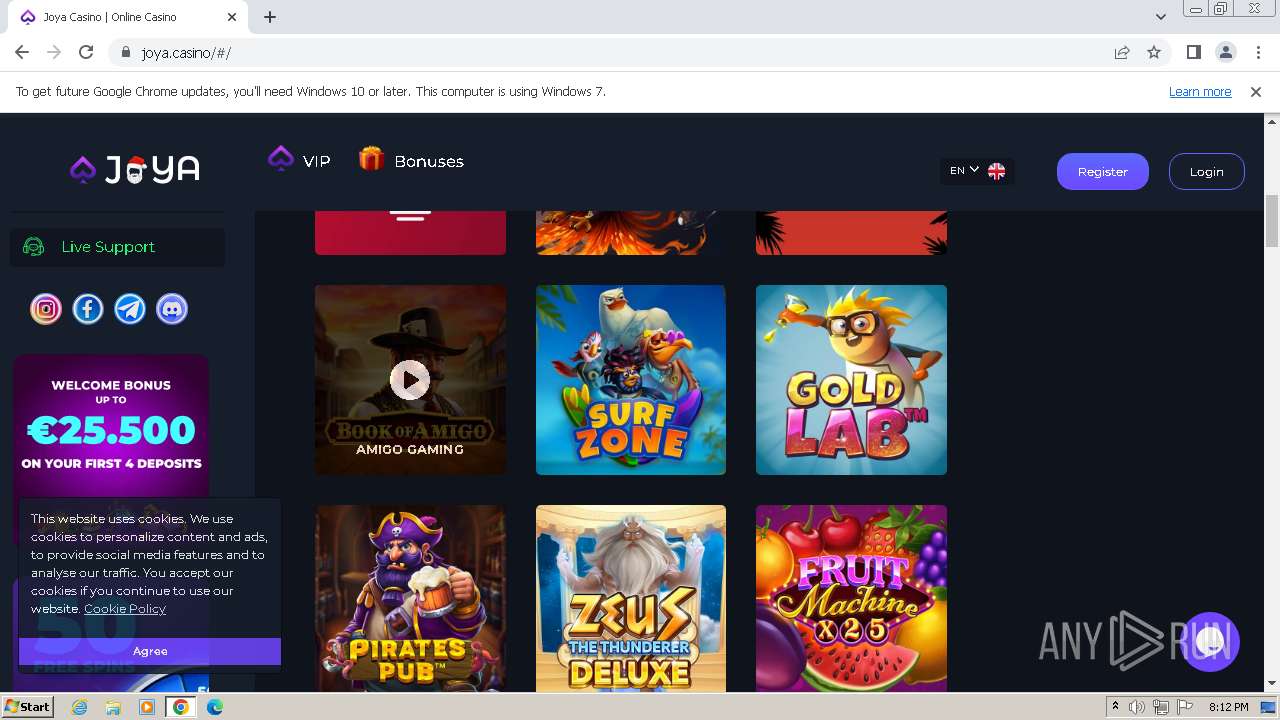Click the Learn more link
Screen dimensions: 1280x720
(x=1200, y=91)
